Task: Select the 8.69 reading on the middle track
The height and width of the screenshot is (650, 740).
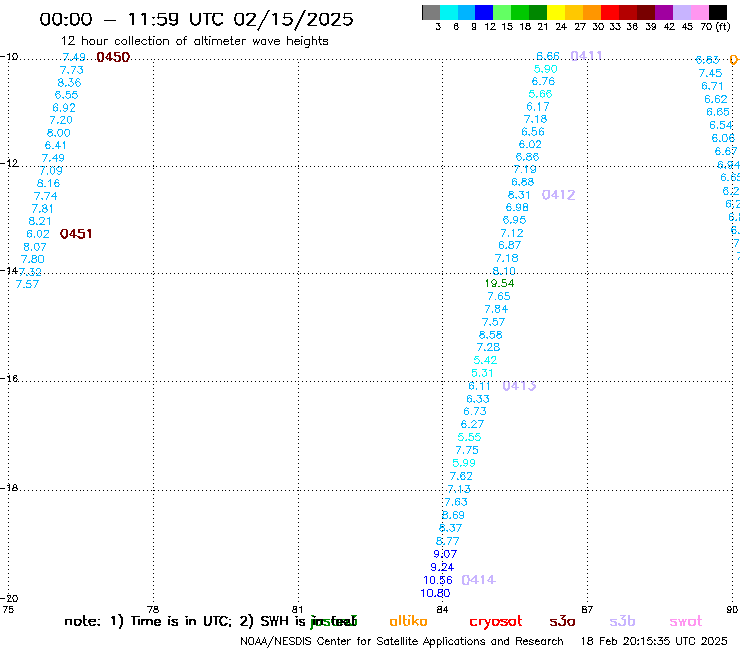Action: [453, 515]
